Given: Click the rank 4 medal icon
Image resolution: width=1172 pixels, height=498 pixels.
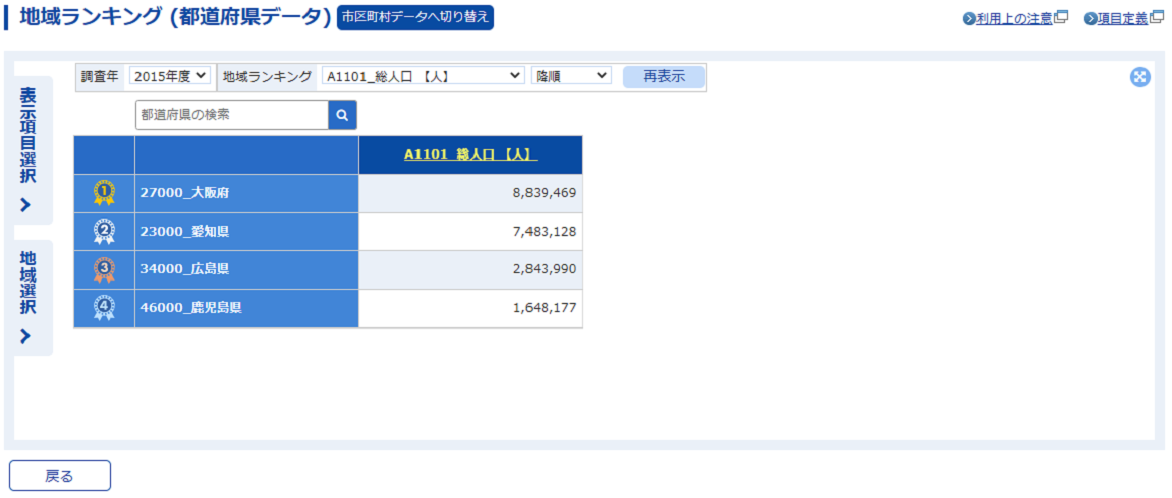Looking at the screenshot, I should click(104, 308).
